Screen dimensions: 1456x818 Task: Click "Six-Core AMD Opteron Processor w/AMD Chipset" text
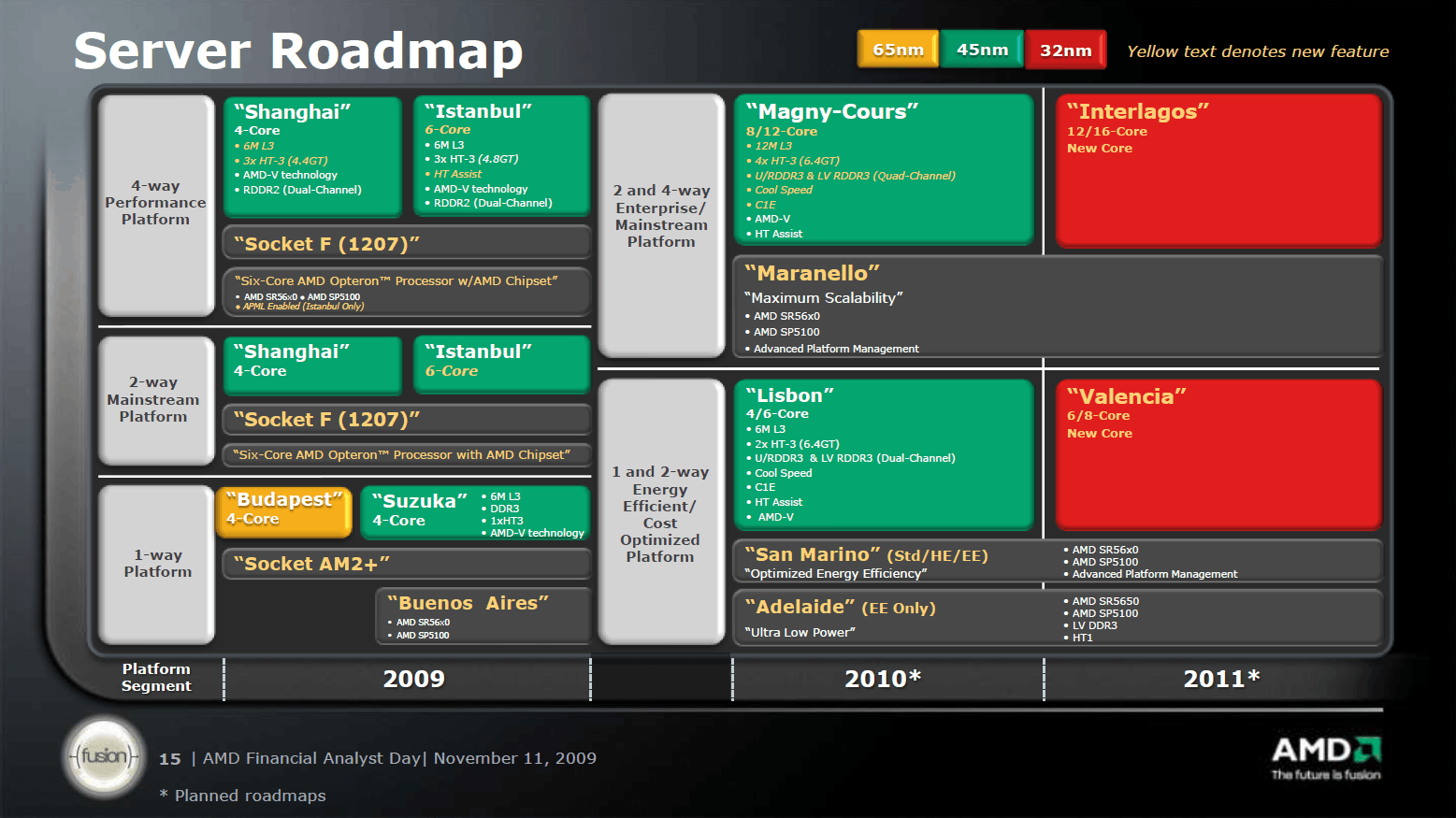click(396, 280)
